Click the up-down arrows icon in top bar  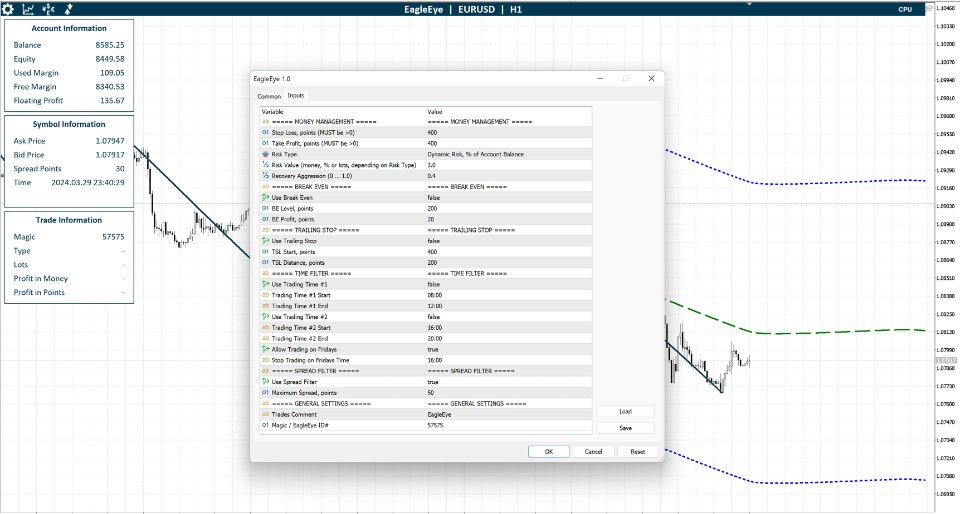[68, 9]
